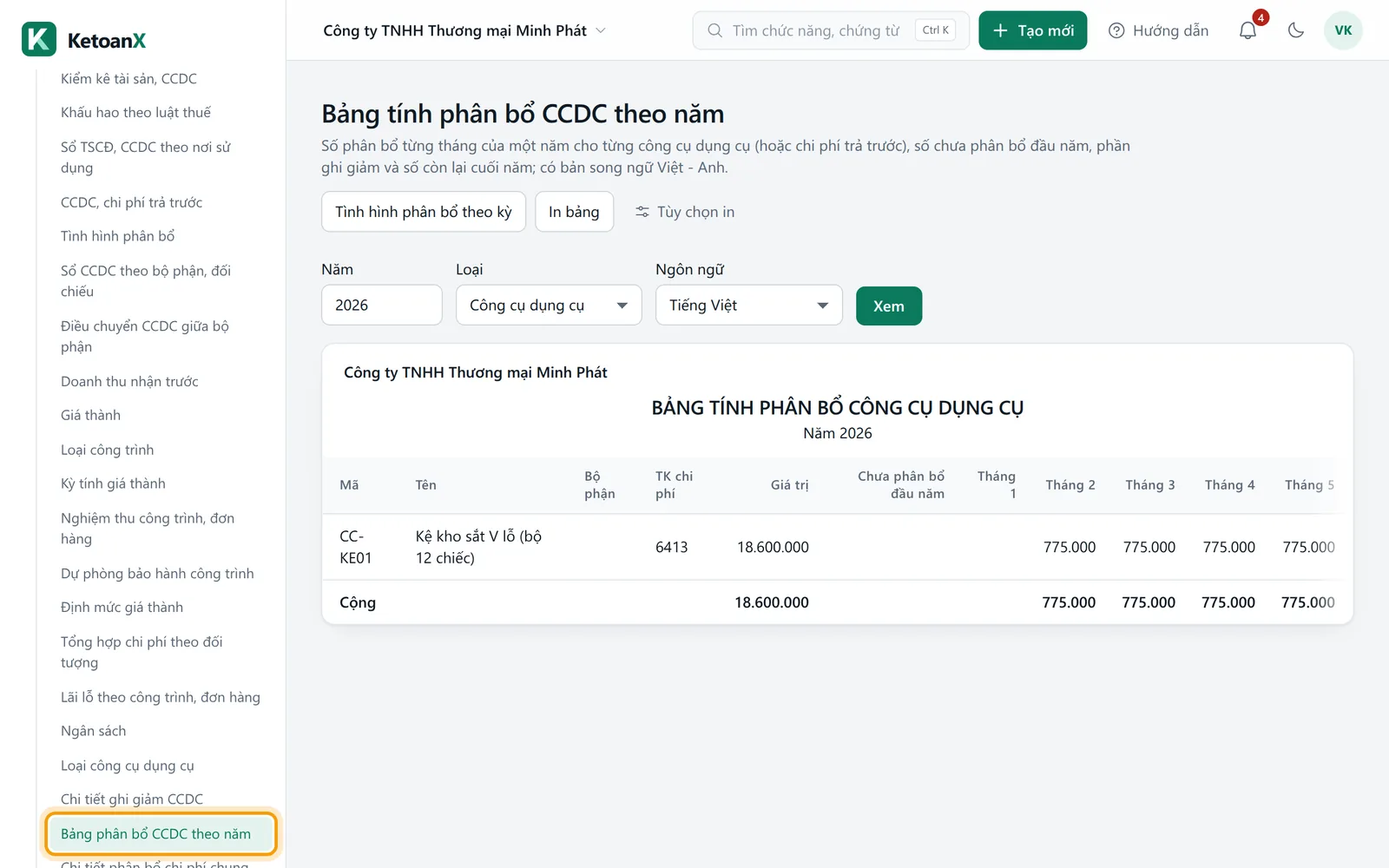Click the Hướng dẫn help icon

click(1116, 30)
